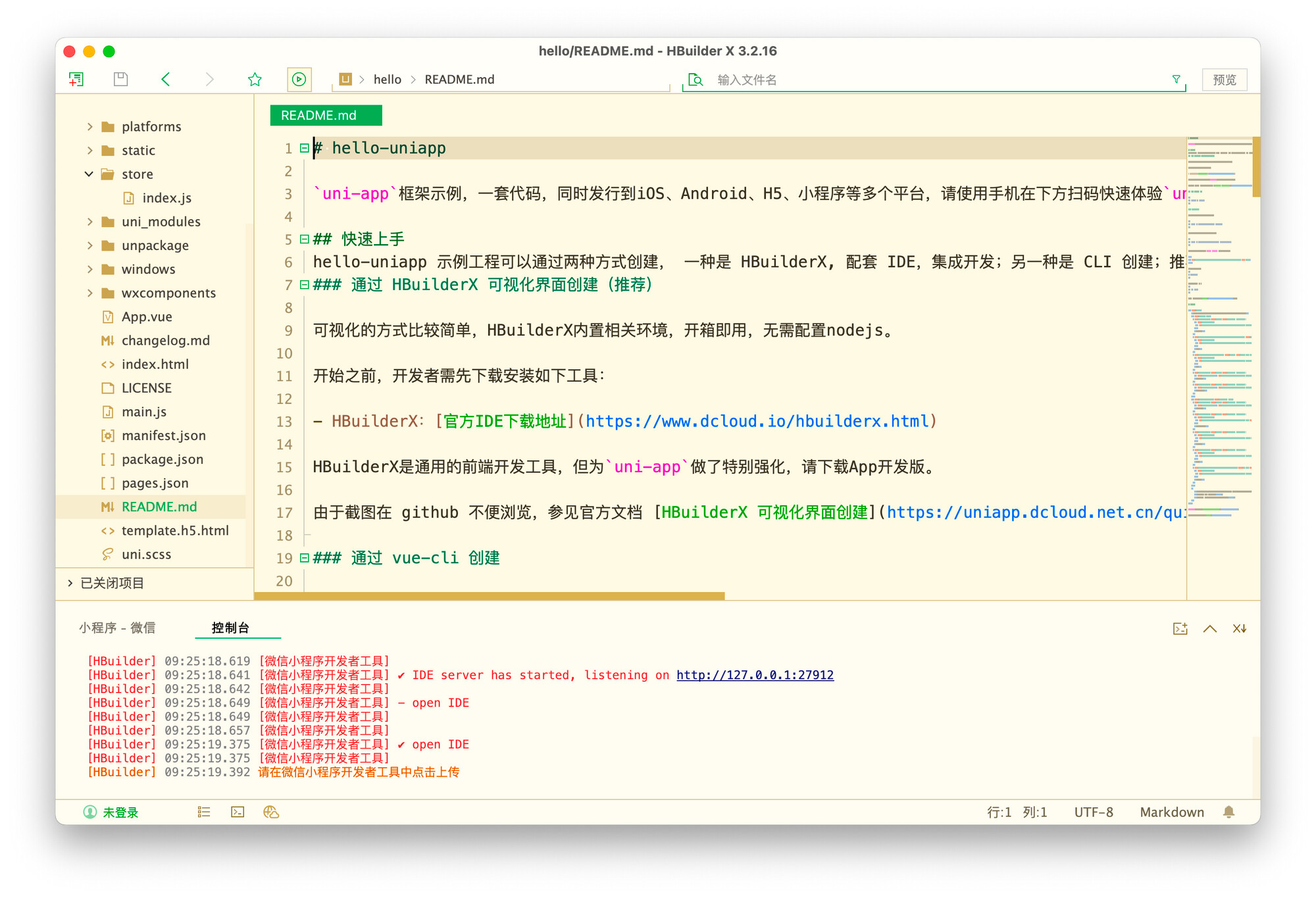Collapse the console panel with up chevron
1316x898 pixels.
[x=1209, y=628]
